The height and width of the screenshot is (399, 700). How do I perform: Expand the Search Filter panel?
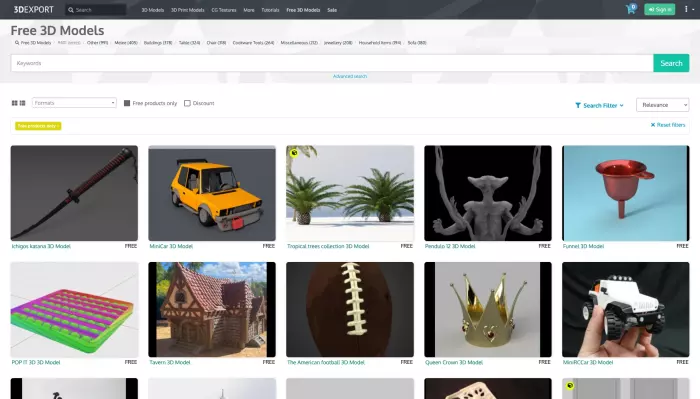click(x=599, y=105)
